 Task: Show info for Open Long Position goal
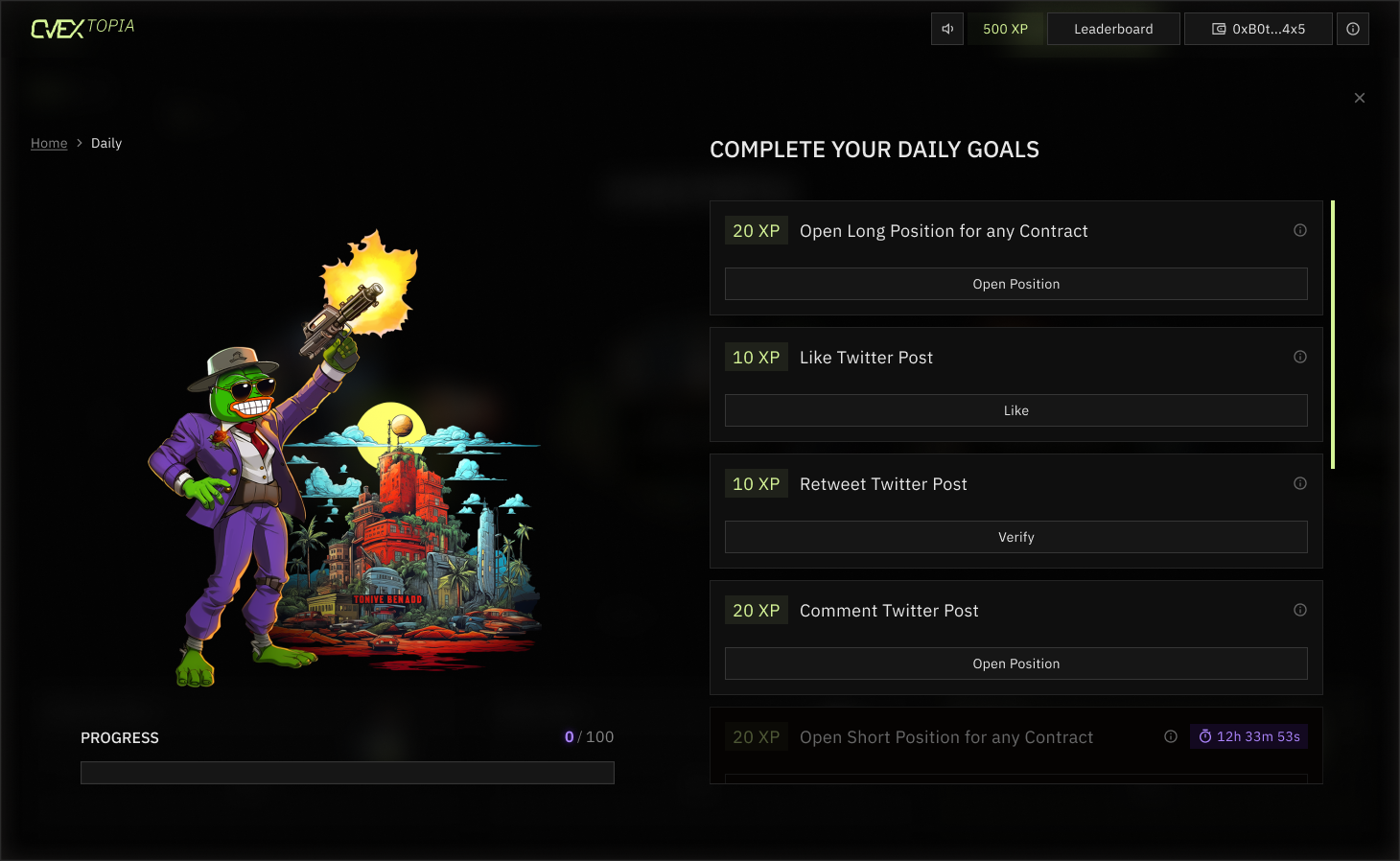(x=1300, y=230)
